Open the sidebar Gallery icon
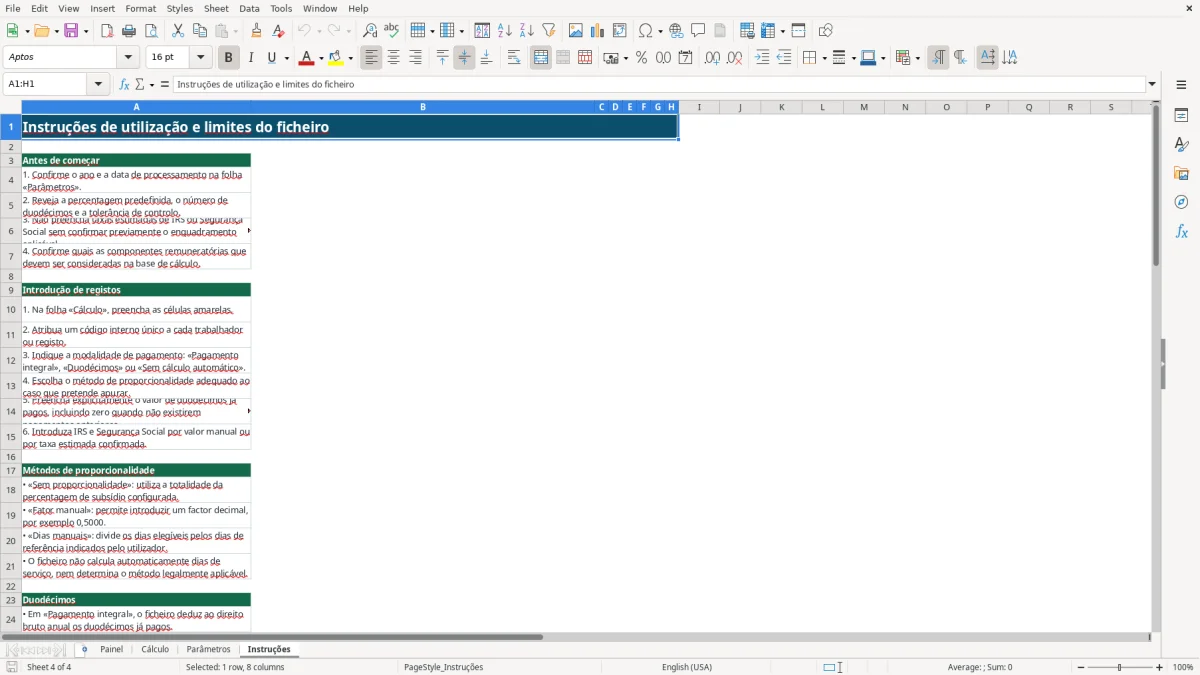The height and width of the screenshot is (675, 1200). (1181, 173)
